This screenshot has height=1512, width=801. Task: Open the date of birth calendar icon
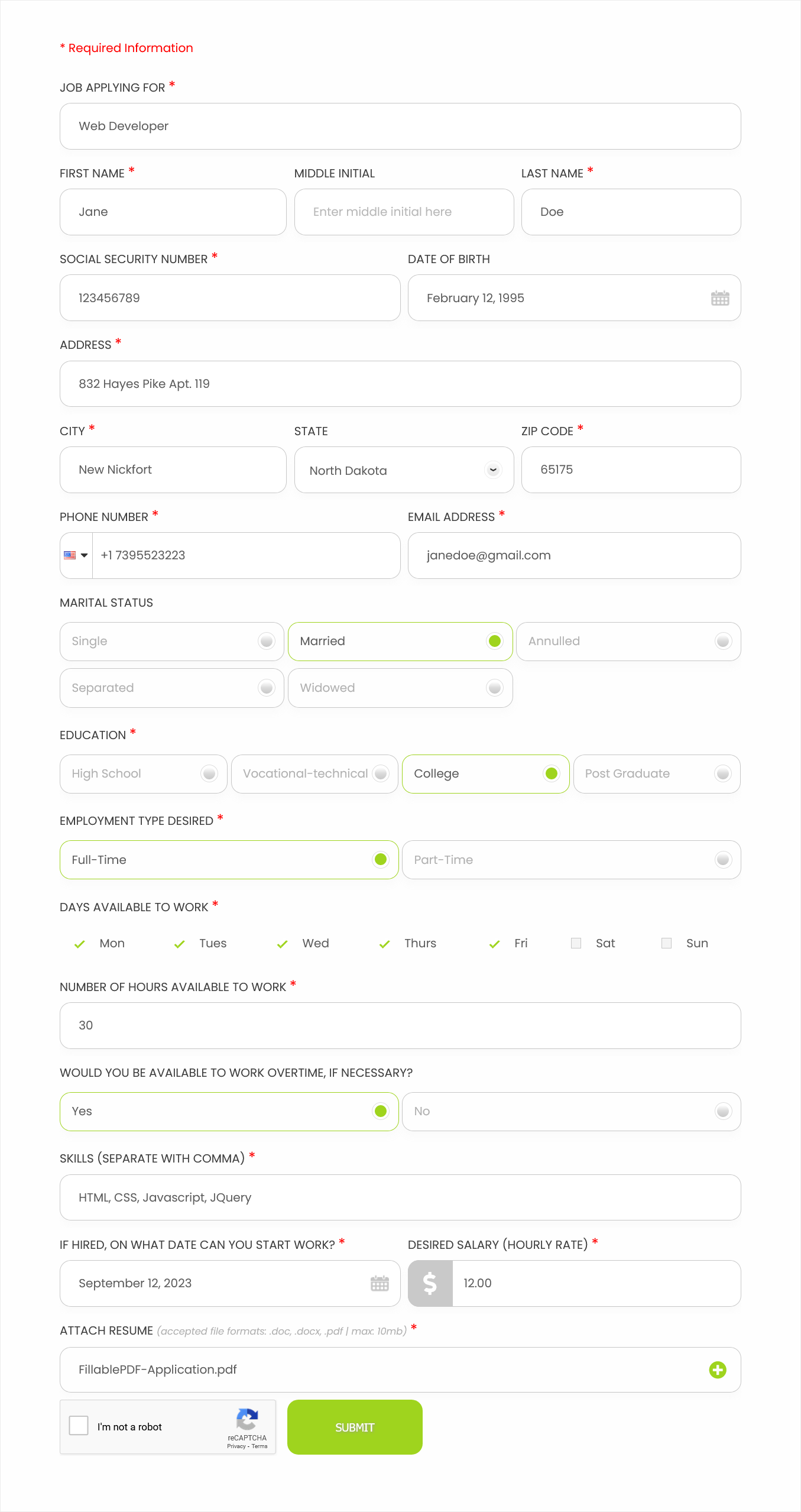point(719,298)
